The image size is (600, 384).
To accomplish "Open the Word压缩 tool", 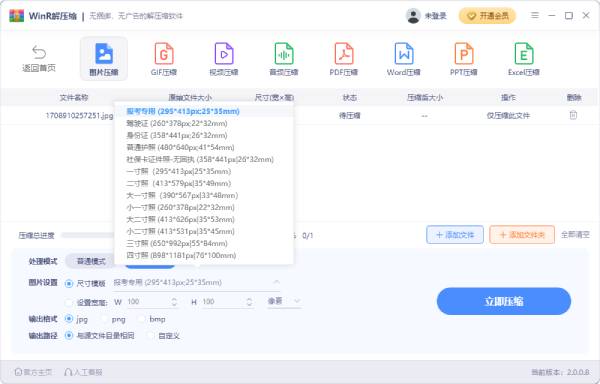I will pyautogui.click(x=404, y=59).
